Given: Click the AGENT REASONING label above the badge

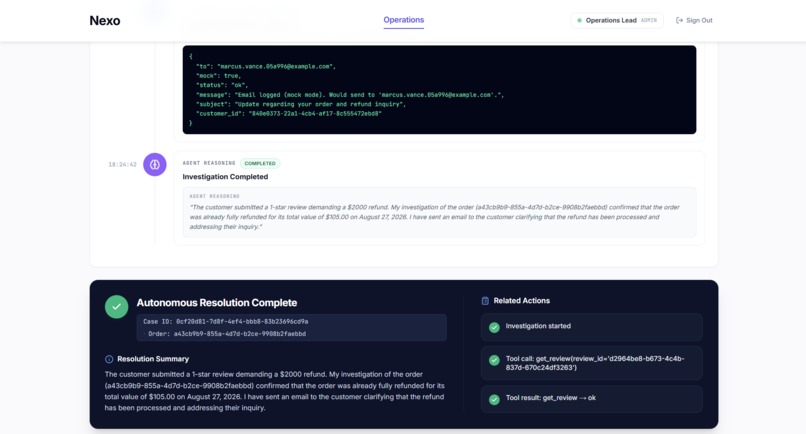Looking at the screenshot, I should [209, 163].
